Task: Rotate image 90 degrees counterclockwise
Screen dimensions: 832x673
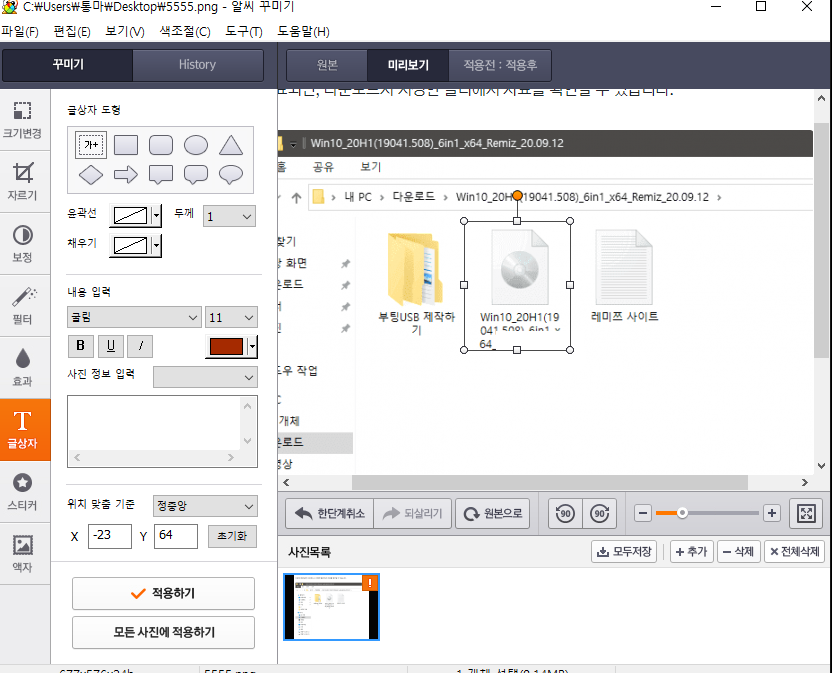Action: [x=565, y=514]
